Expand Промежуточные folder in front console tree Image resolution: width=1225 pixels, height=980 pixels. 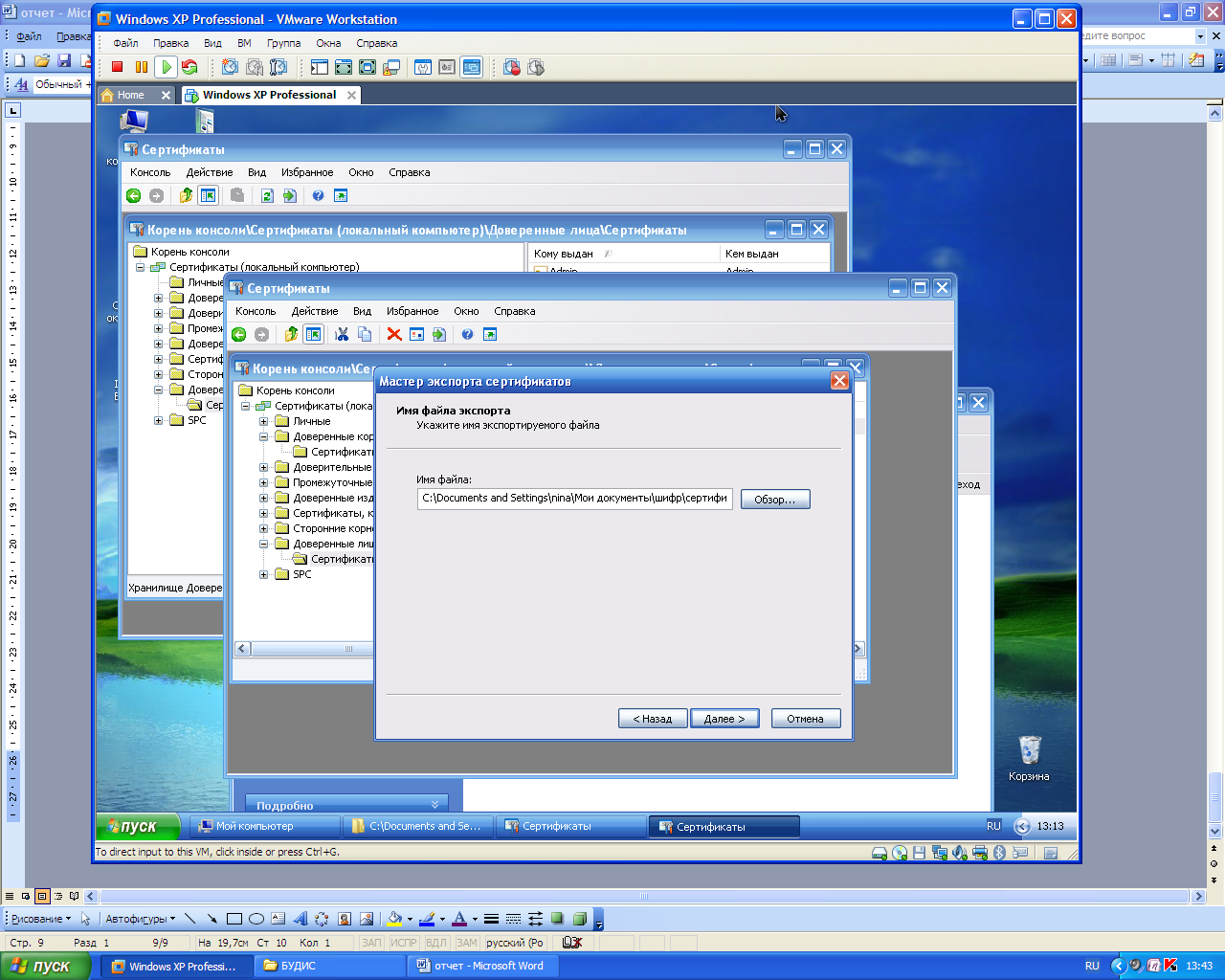[263, 482]
